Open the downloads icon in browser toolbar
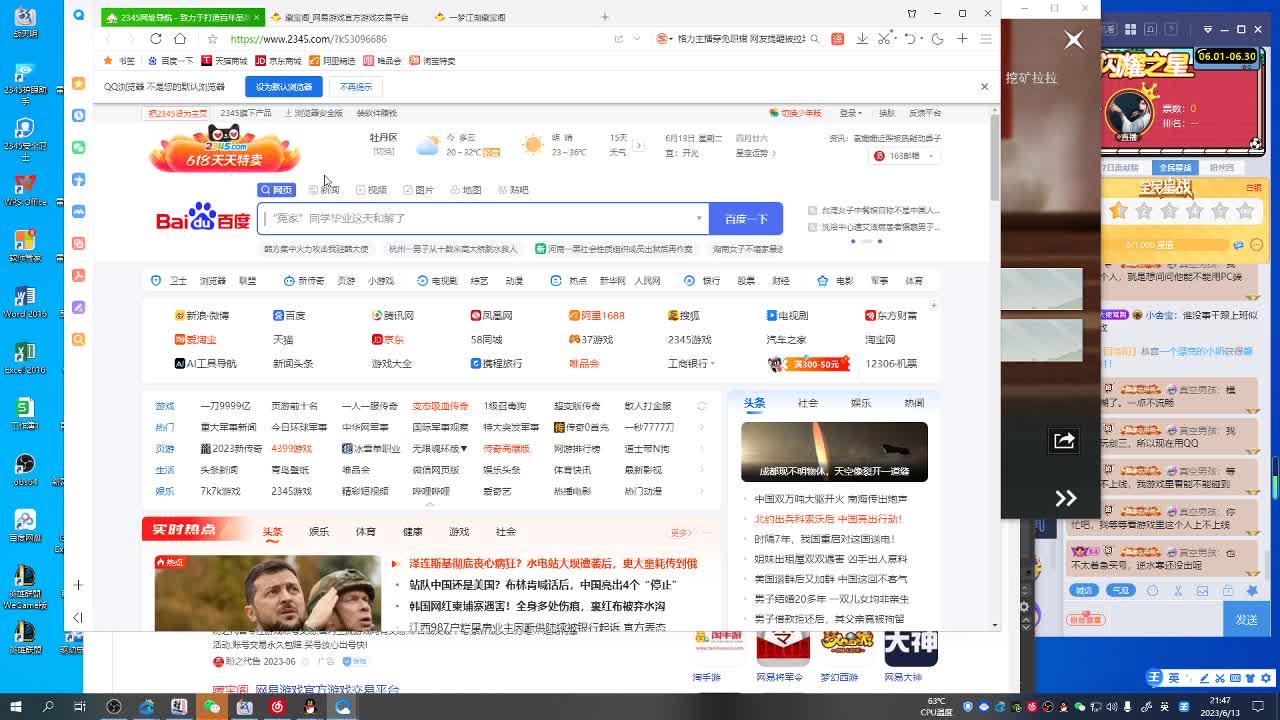The image size is (1280, 720). click(862, 38)
